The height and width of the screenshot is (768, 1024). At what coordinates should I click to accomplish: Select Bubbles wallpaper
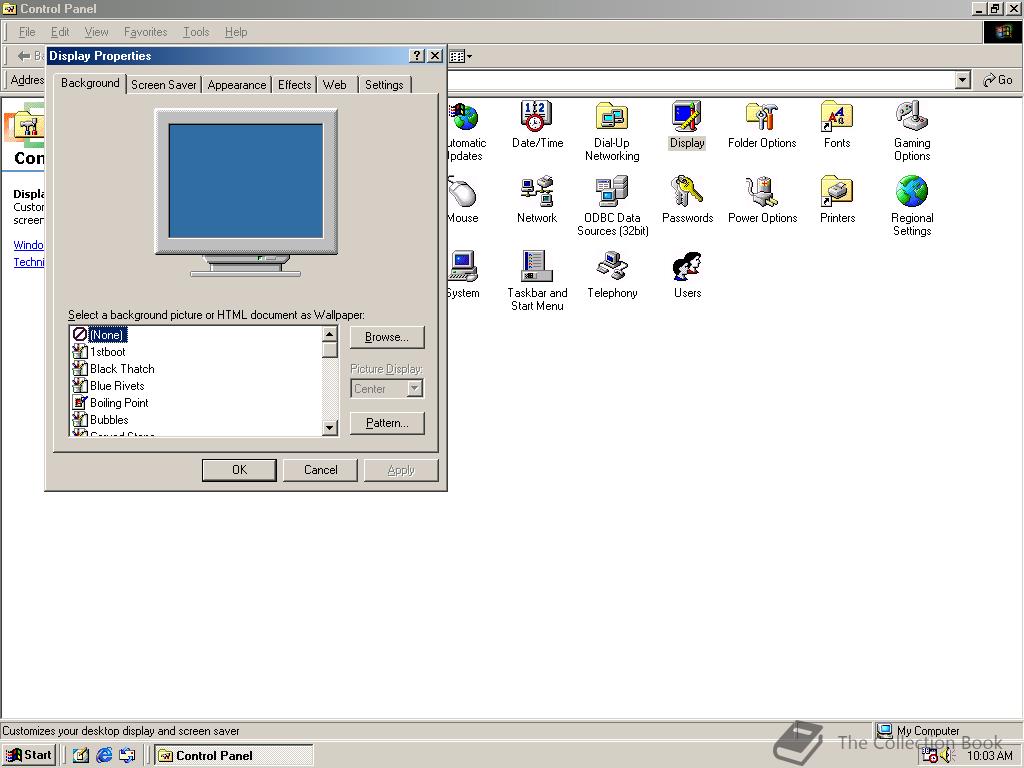pos(101,419)
